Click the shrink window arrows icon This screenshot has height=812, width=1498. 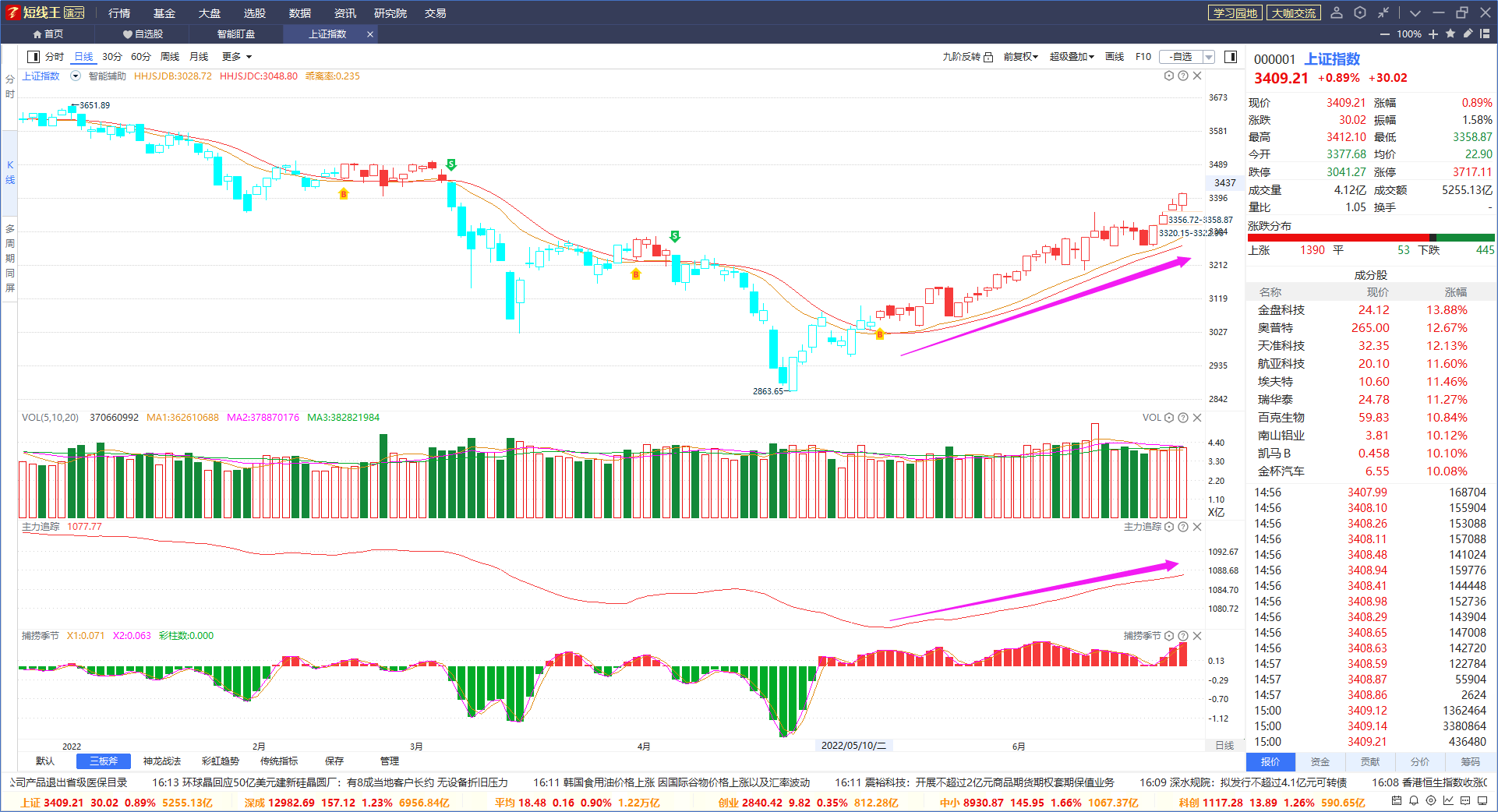(x=1383, y=12)
